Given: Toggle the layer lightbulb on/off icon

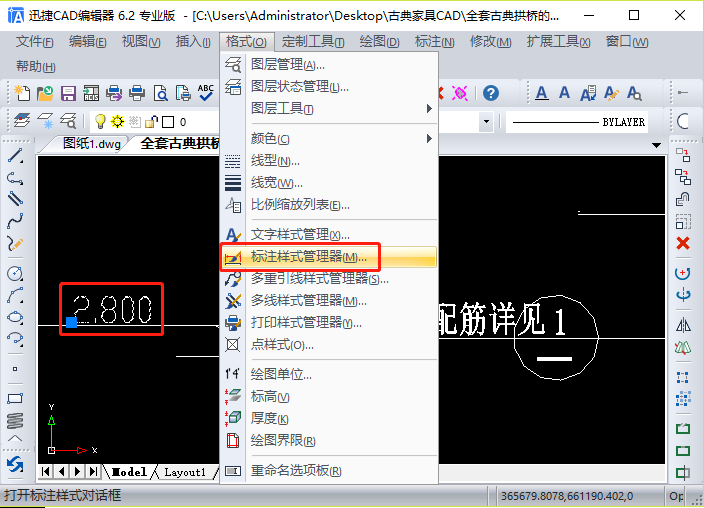Looking at the screenshot, I should coord(100,121).
